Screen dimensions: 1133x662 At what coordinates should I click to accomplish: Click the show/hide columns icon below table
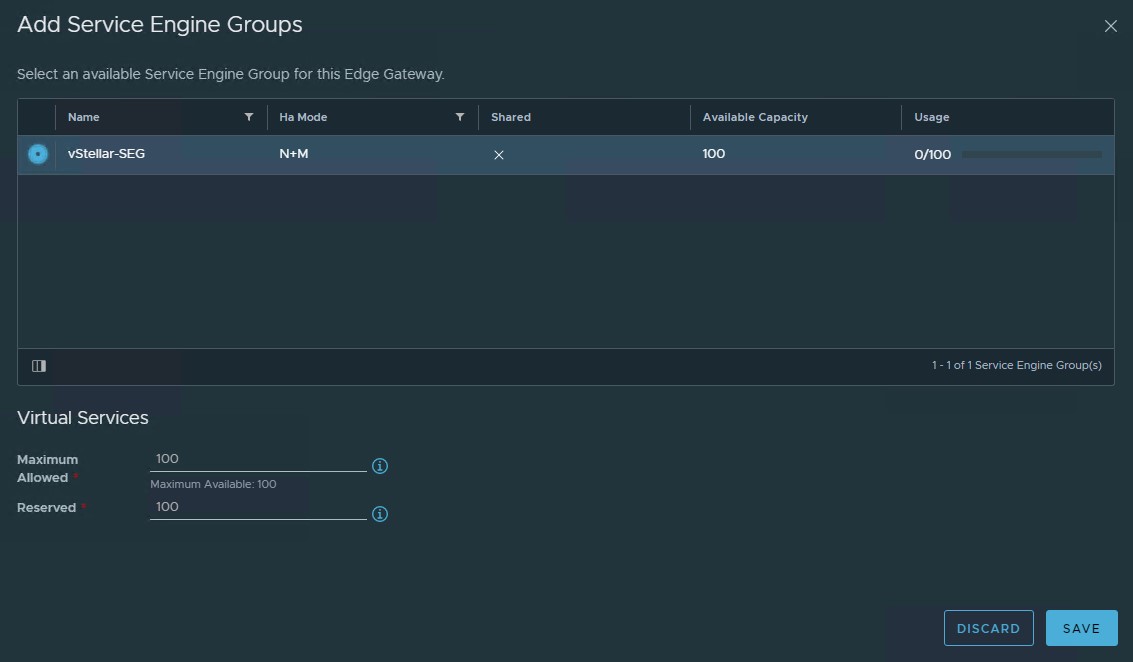tap(39, 366)
